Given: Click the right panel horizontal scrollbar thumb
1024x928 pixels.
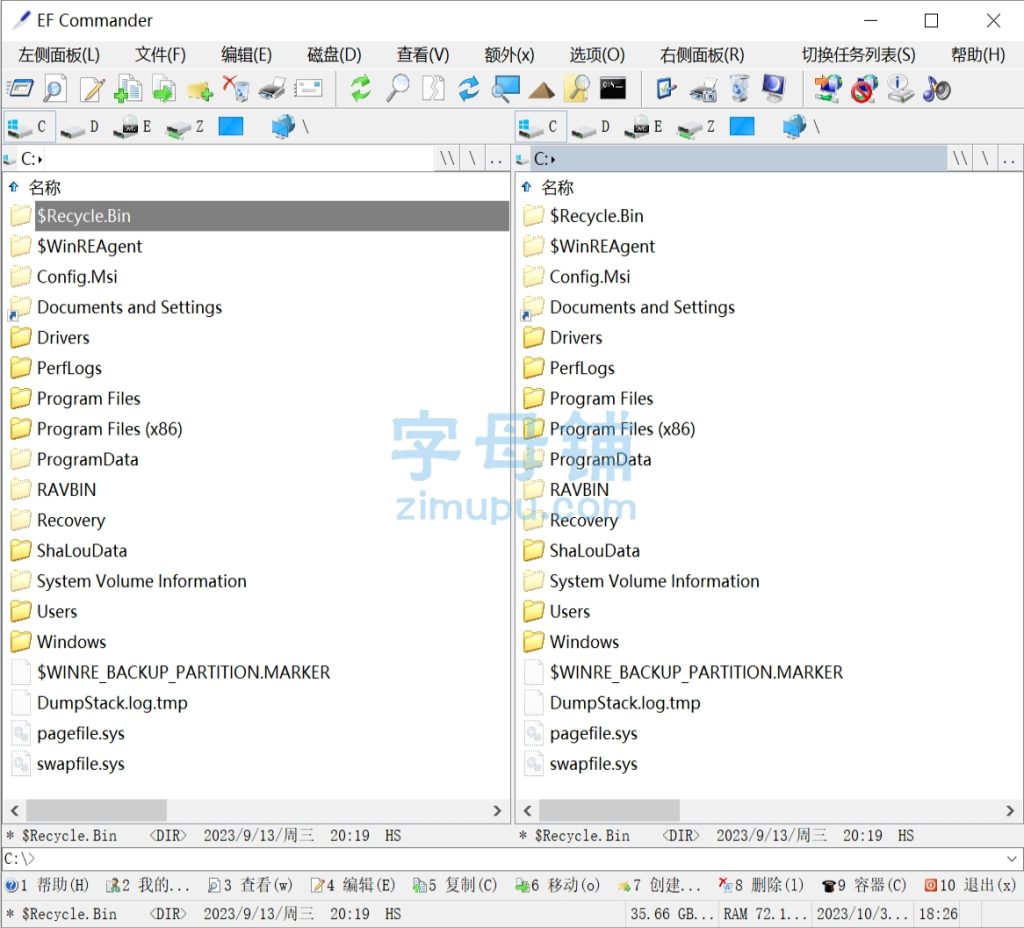Looking at the screenshot, I should pos(609,810).
